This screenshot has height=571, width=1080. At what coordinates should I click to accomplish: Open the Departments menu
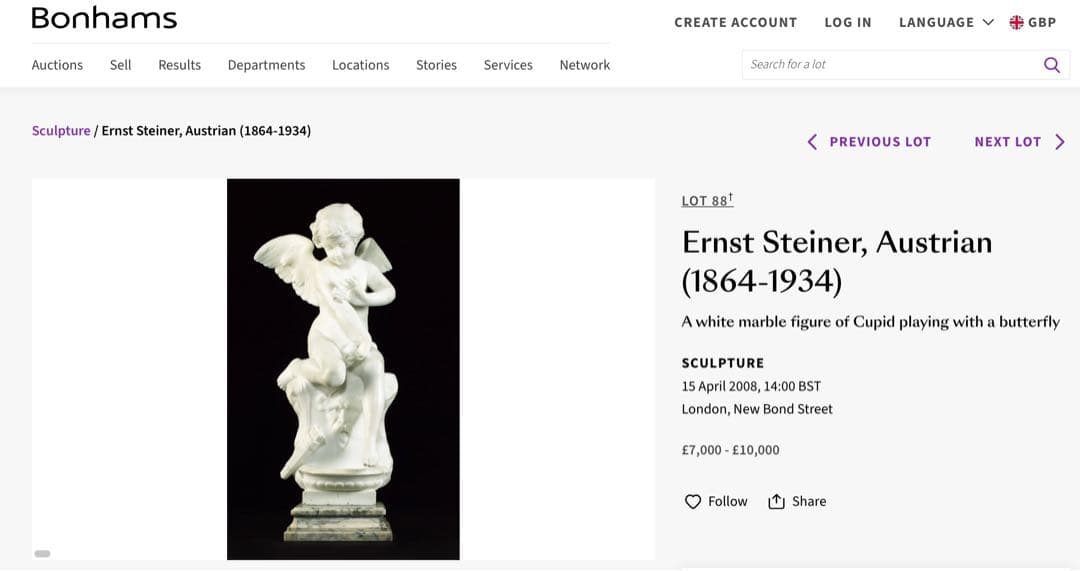[x=266, y=65]
